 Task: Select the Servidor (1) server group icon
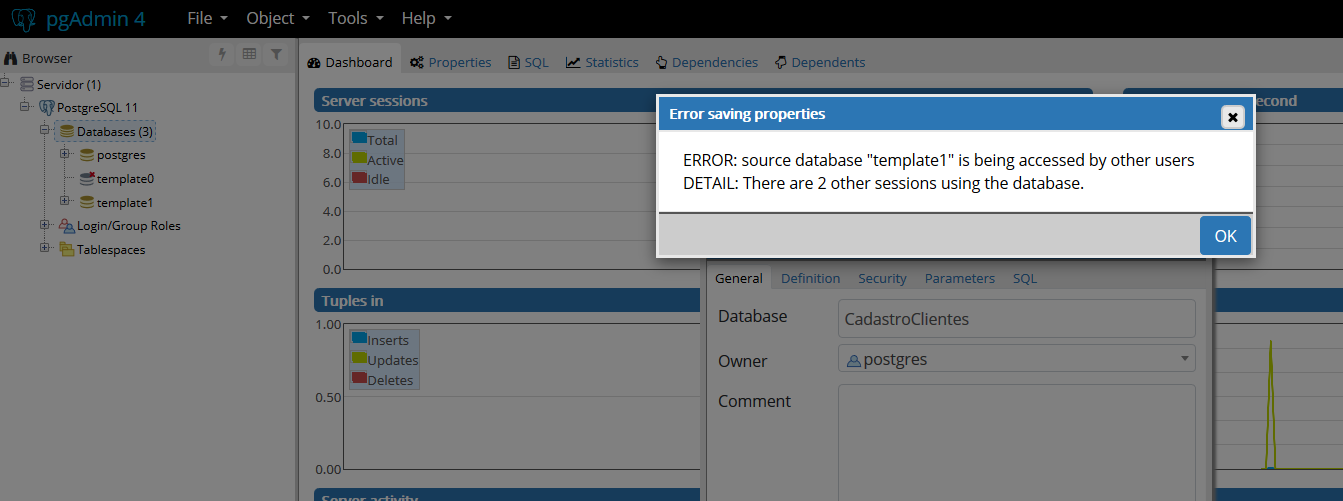pos(27,84)
